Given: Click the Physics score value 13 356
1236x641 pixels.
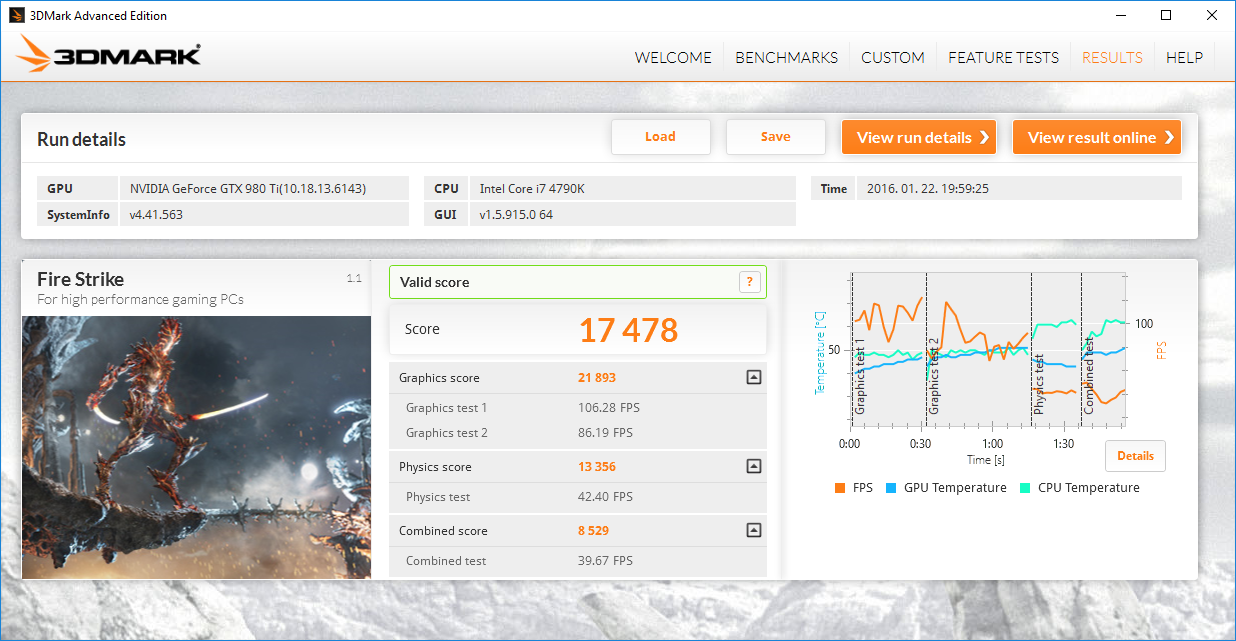Looking at the screenshot, I should [x=597, y=467].
